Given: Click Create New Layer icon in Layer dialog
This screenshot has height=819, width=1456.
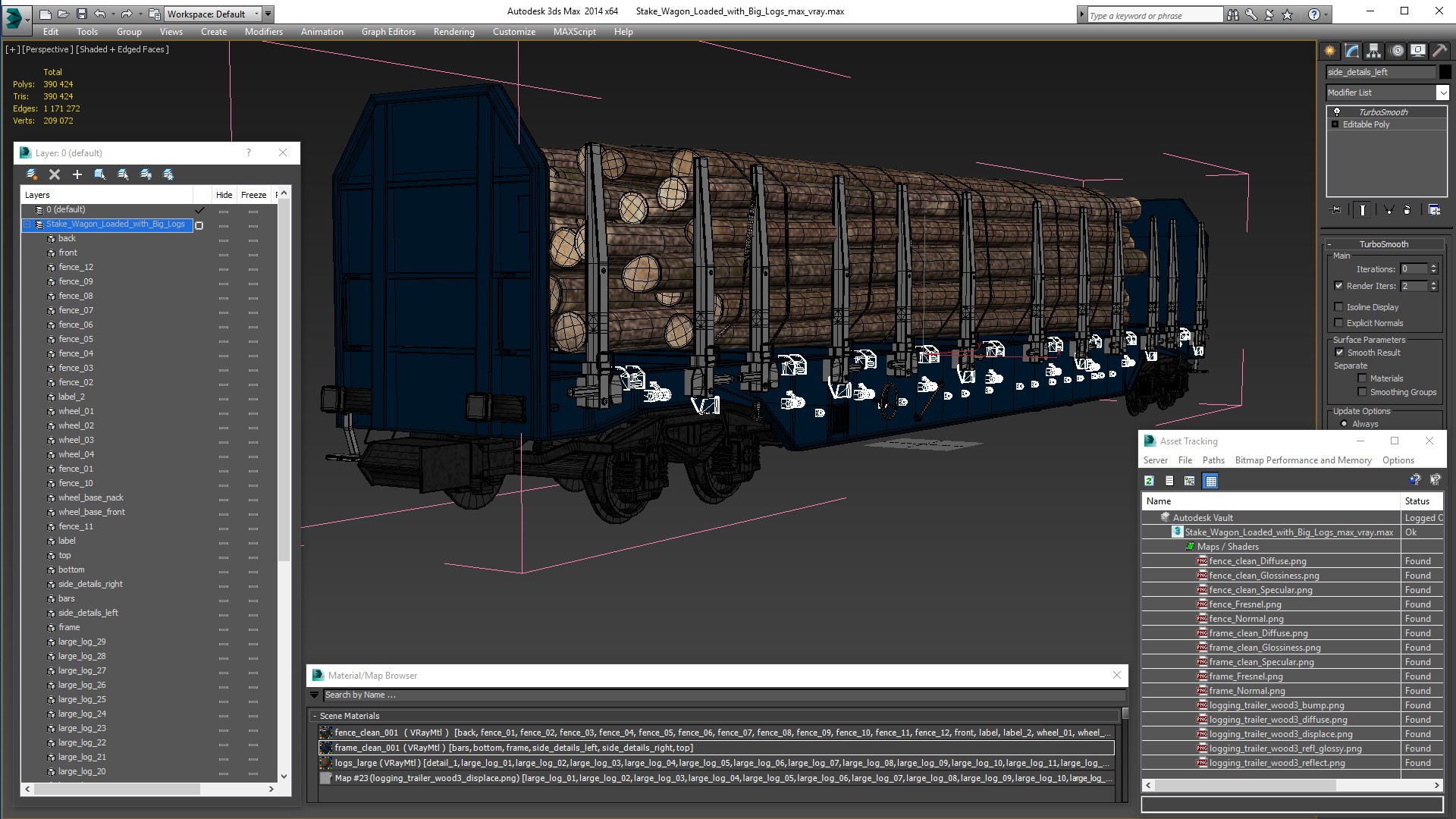Looking at the screenshot, I should (32, 174).
